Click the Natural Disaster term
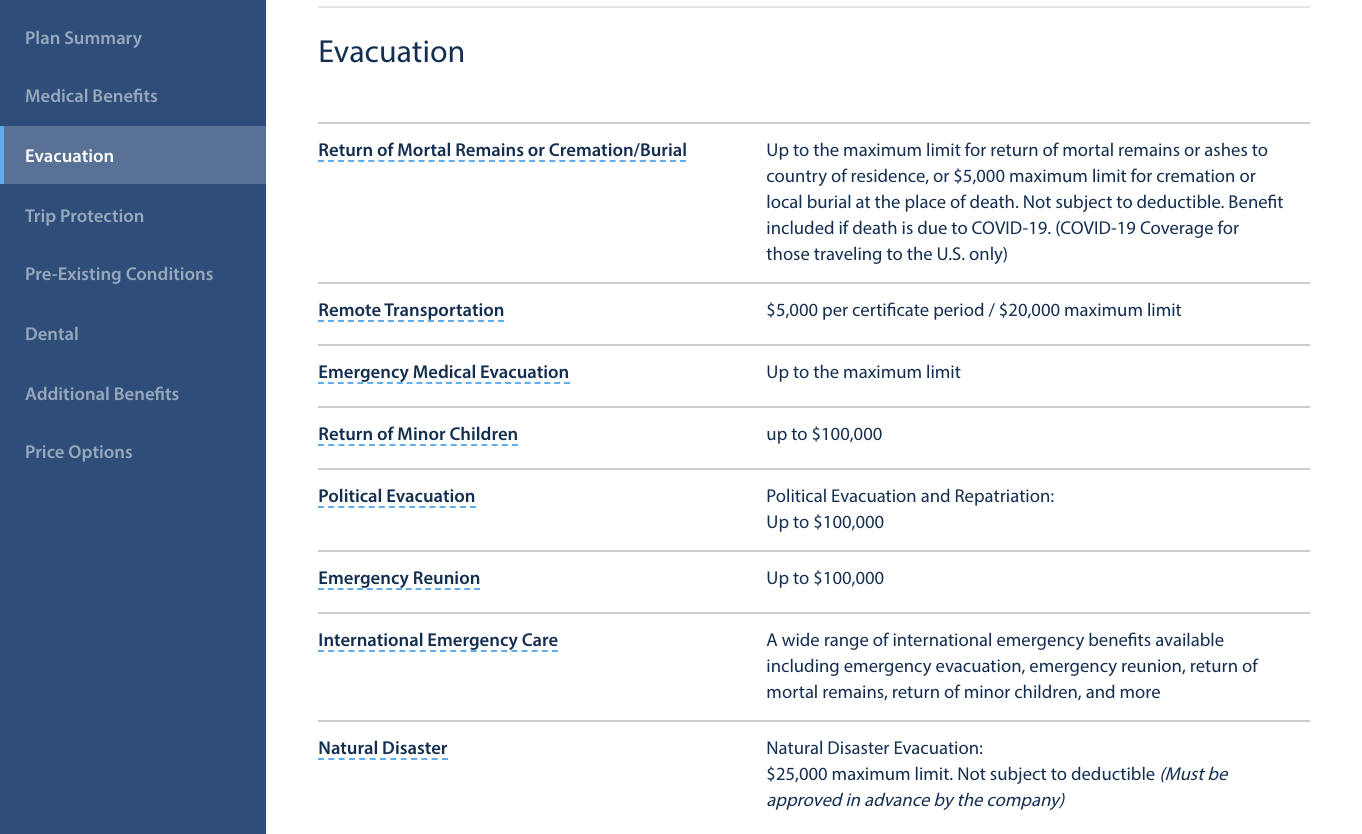This screenshot has height=834, width=1362. click(x=382, y=749)
